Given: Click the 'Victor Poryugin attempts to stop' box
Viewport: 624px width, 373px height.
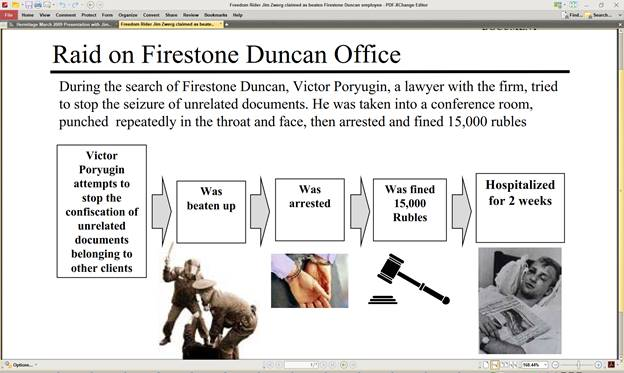Looking at the screenshot, I should [101, 211].
